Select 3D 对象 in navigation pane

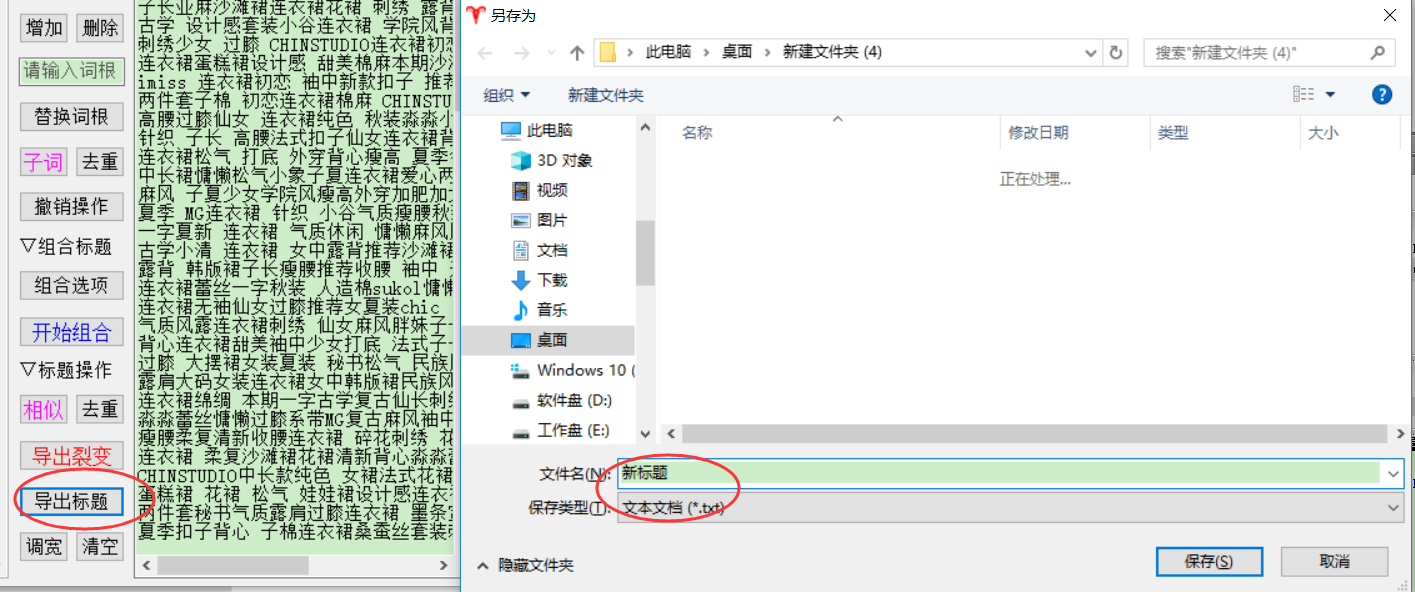point(564,160)
